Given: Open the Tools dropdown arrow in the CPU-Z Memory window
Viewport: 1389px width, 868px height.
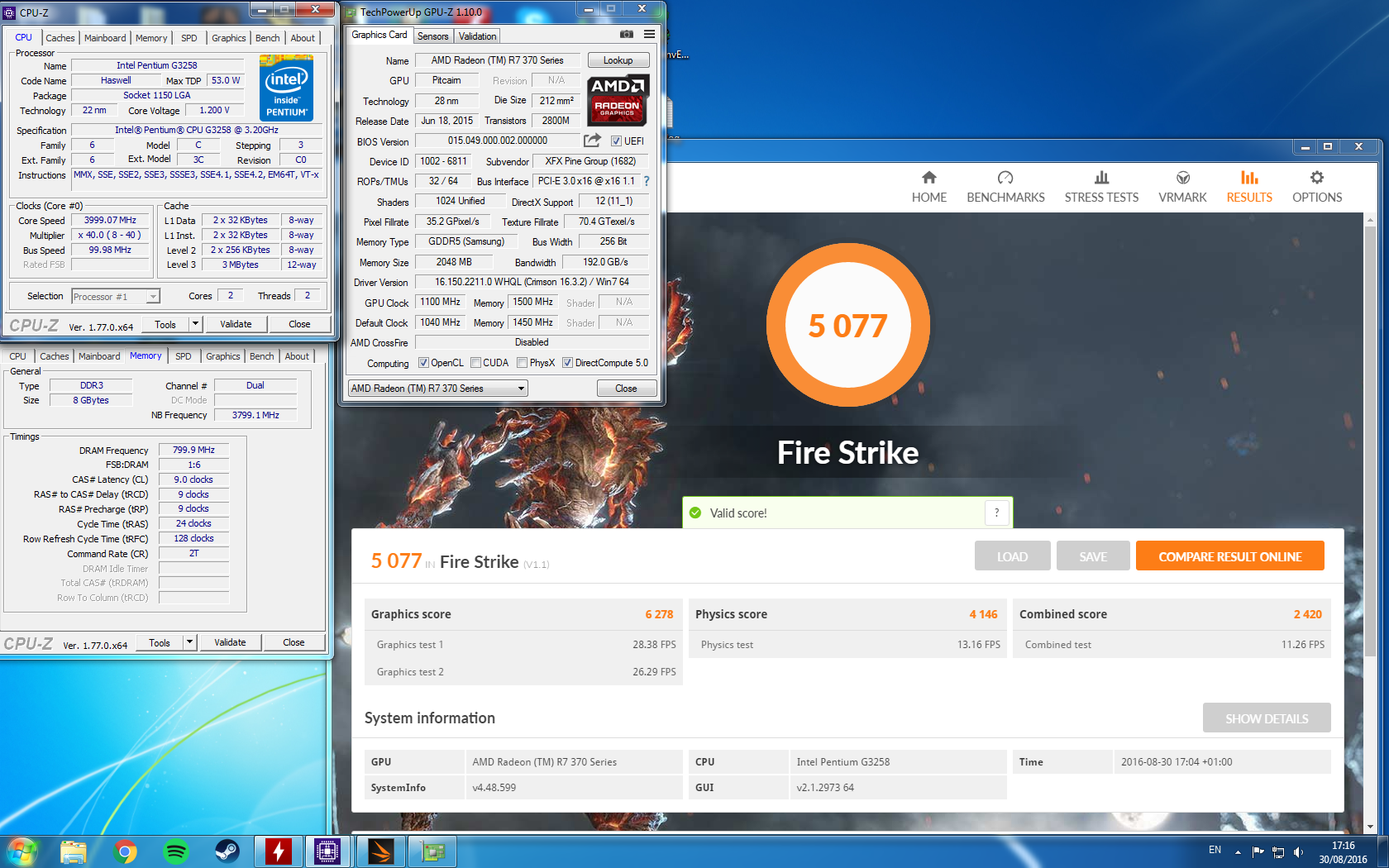Looking at the screenshot, I should (190, 642).
